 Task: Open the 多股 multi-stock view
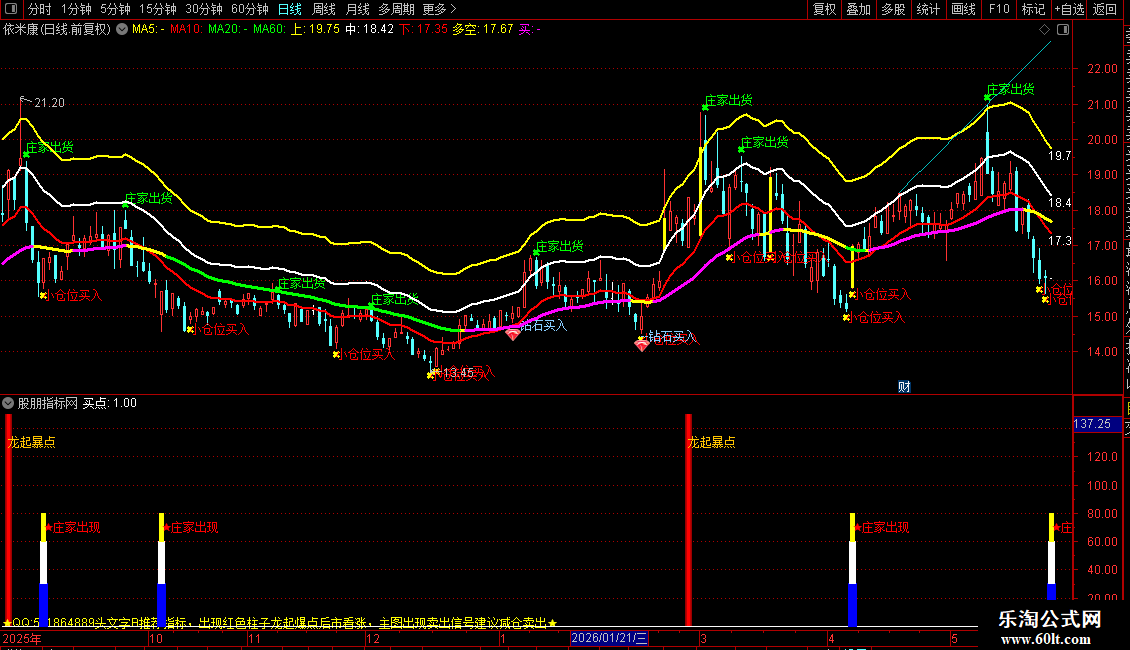point(893,9)
